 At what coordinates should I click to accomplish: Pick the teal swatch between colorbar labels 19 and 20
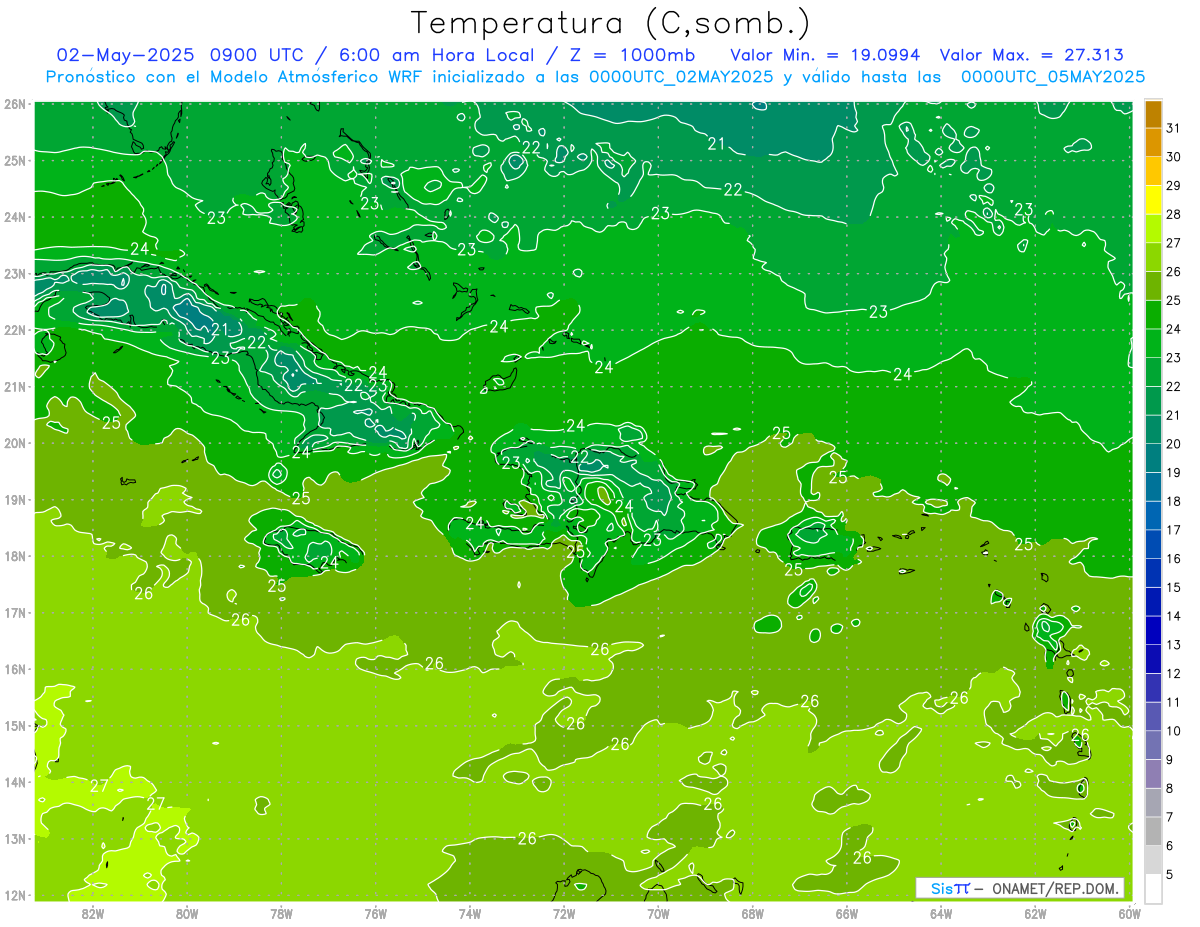point(1153,458)
